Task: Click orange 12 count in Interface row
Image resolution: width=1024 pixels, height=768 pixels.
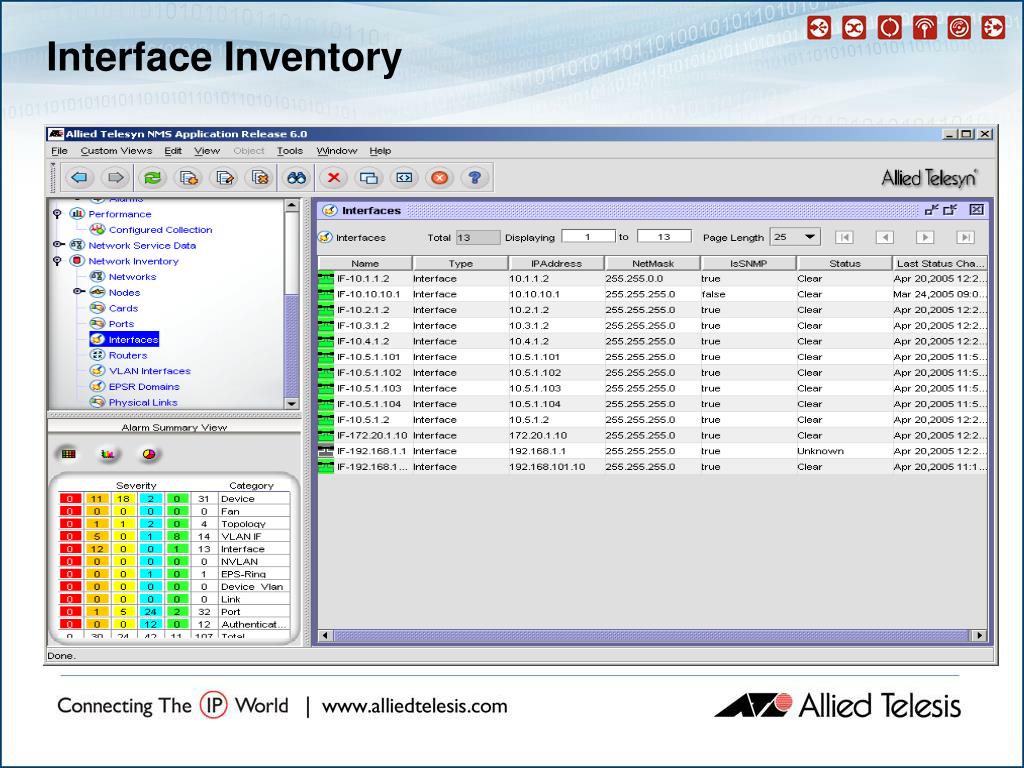Action: [x=97, y=549]
